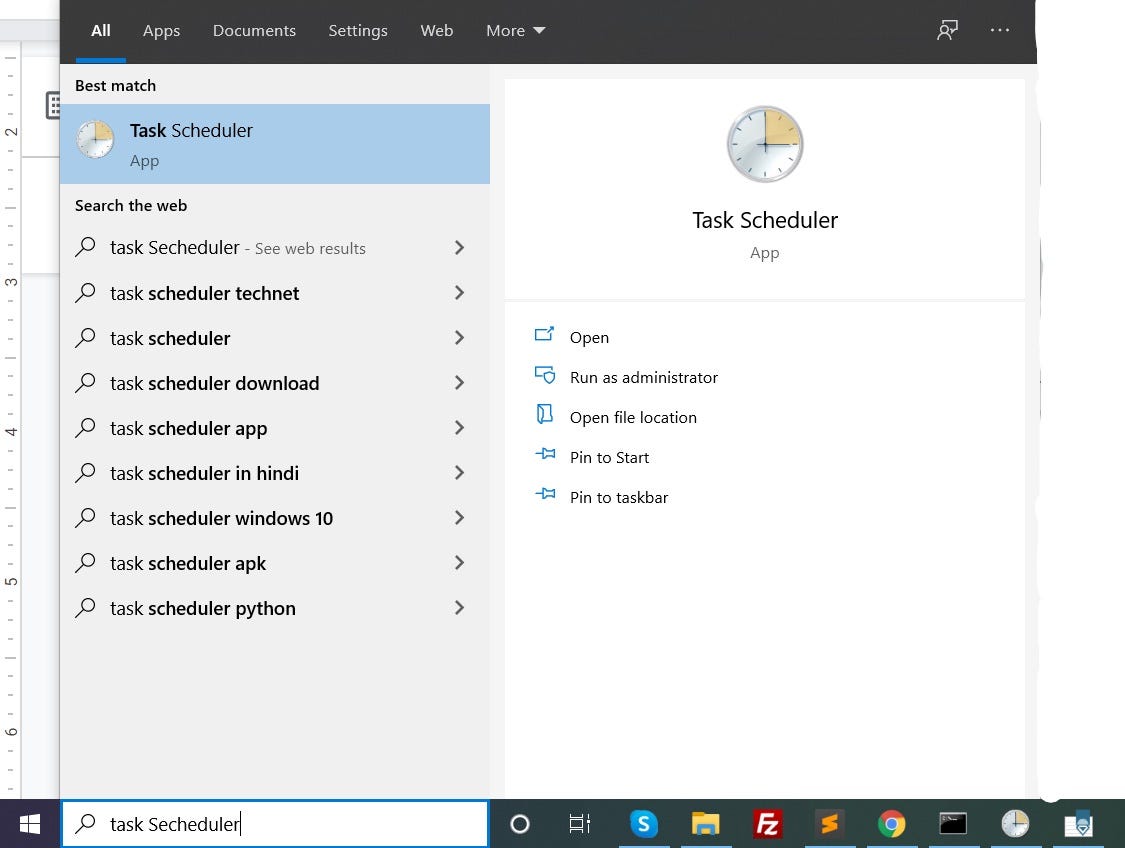Click the Task Scheduler clock preview icon
Screen dimensions: 1125x848
click(764, 144)
